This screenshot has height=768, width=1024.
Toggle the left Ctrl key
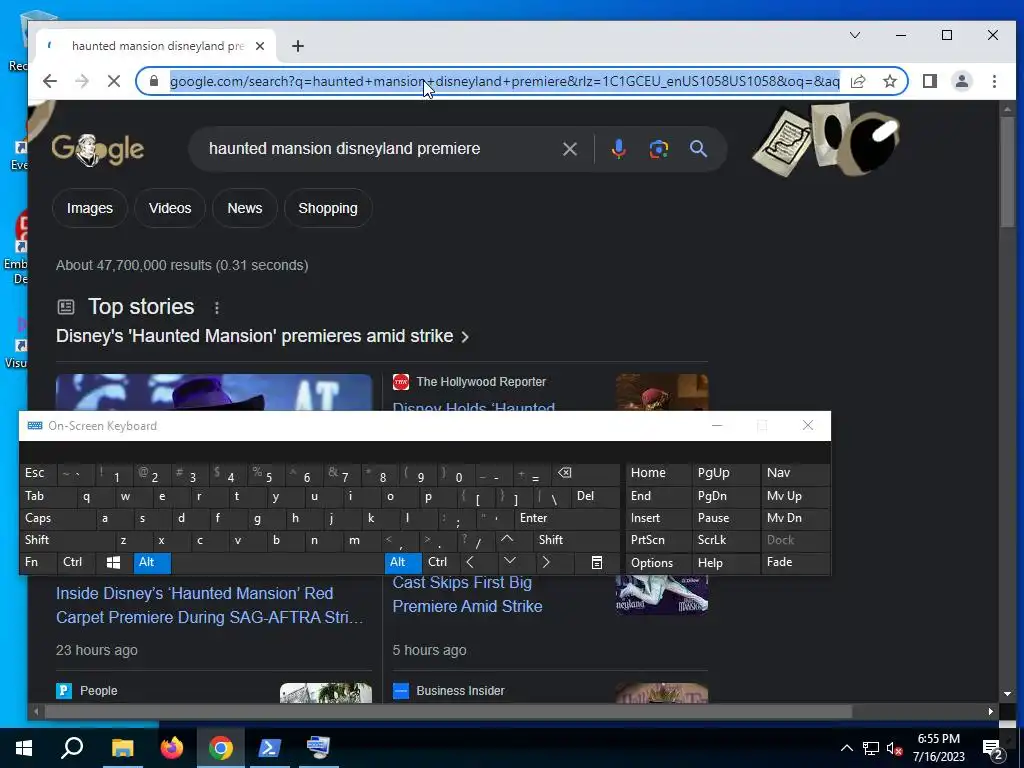(x=76, y=562)
